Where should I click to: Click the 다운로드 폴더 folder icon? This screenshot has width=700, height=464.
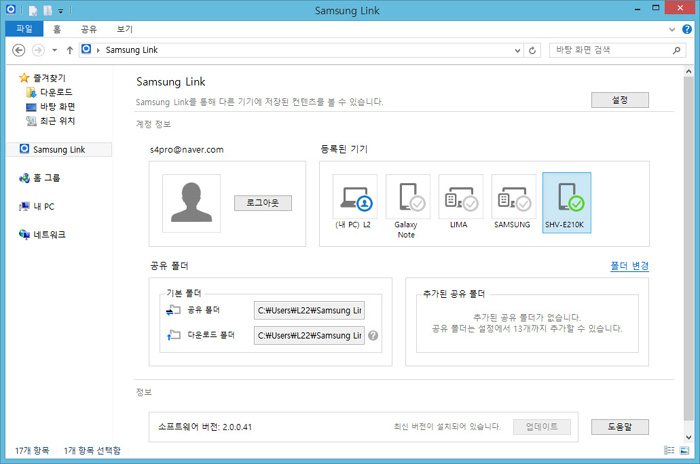pos(173,335)
